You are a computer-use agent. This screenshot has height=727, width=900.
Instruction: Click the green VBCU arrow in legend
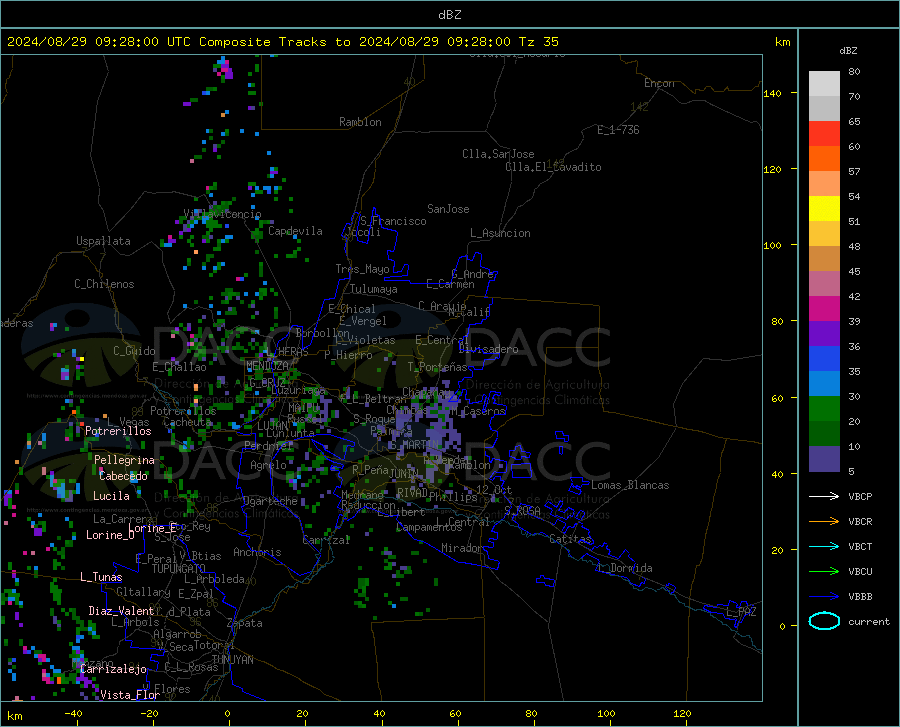pos(824,572)
